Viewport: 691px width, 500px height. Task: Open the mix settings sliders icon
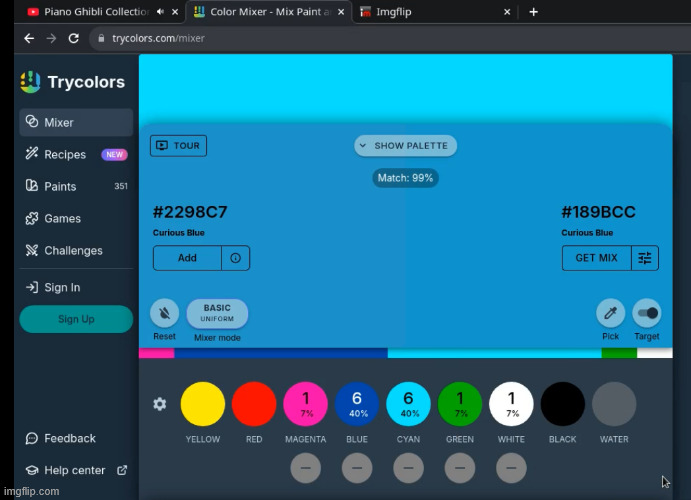(645, 258)
